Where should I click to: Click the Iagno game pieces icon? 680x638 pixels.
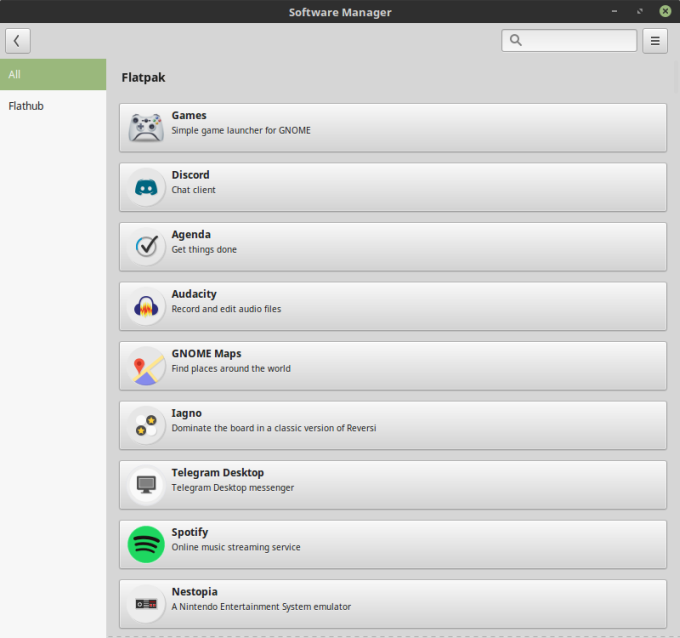click(x=146, y=425)
